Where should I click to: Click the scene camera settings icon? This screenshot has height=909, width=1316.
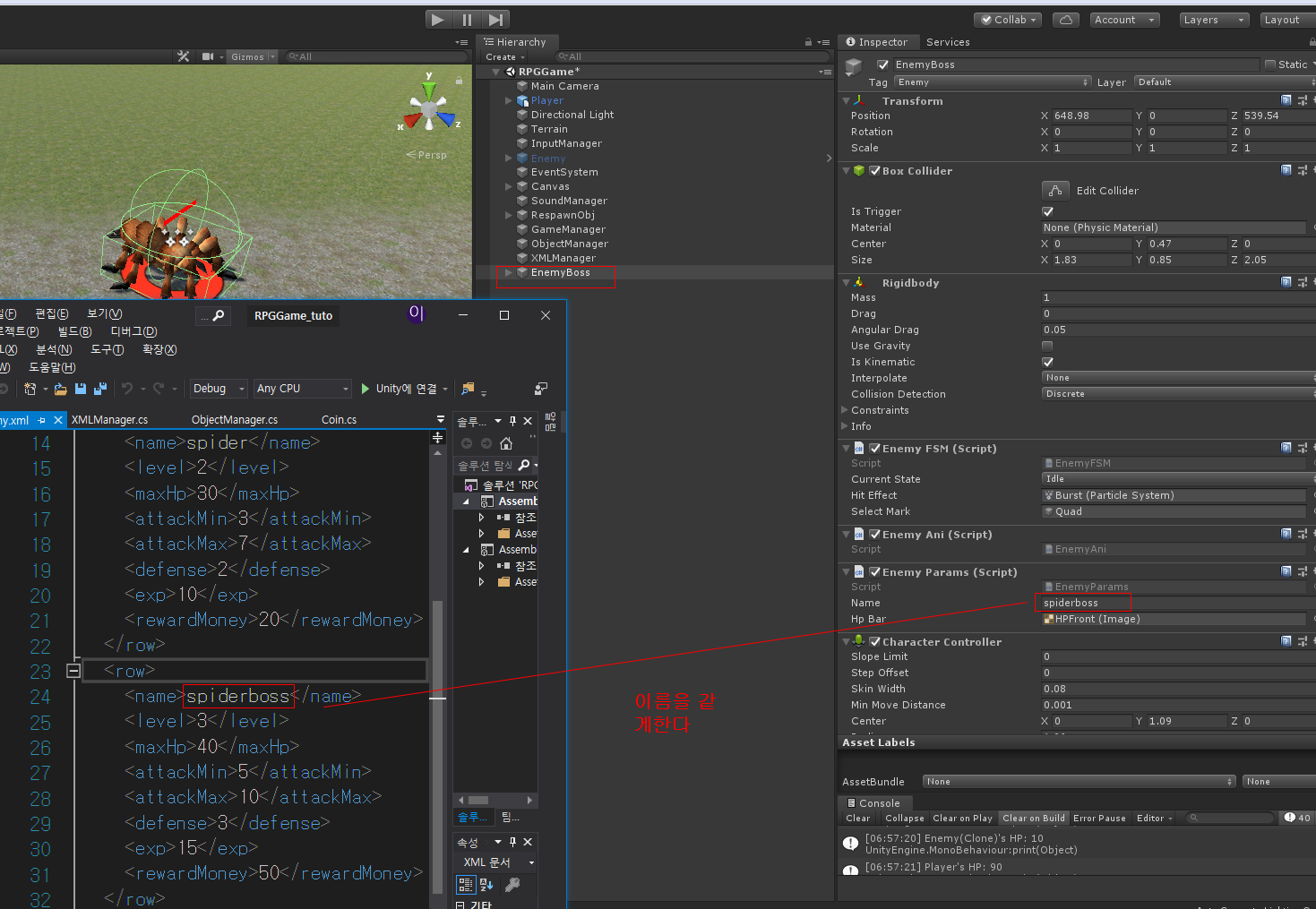click(208, 56)
